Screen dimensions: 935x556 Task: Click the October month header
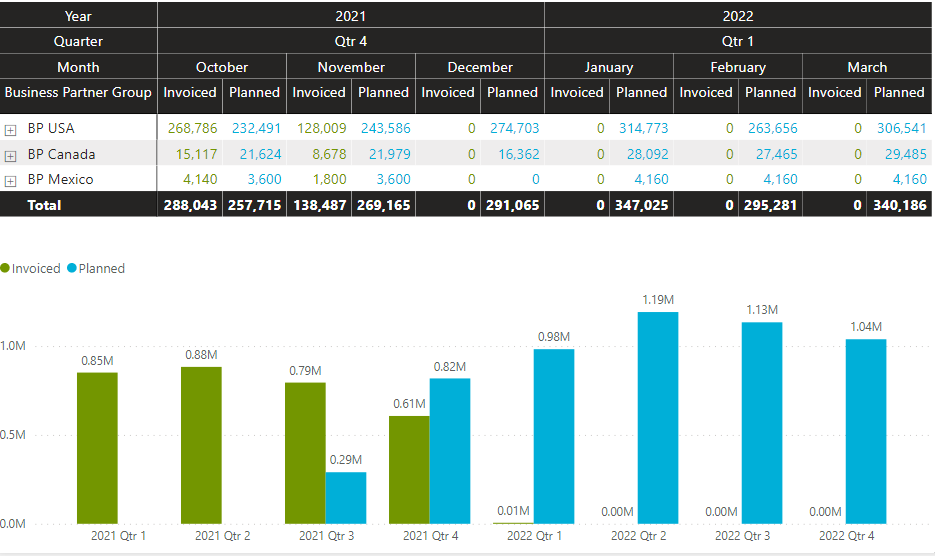222,67
